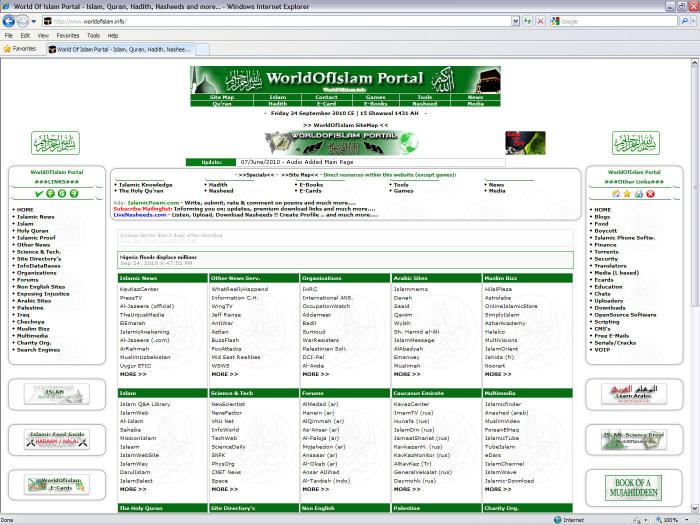Open the Edit menu
This screenshot has width=700, height=525.
[25, 35]
